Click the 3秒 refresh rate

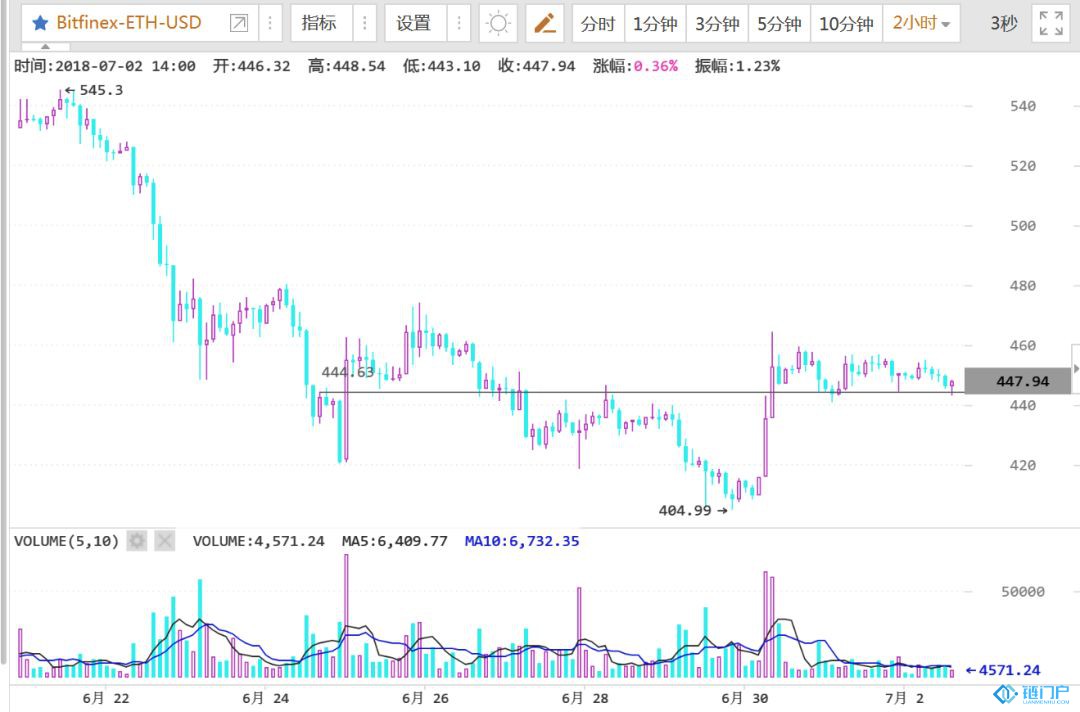pos(1004,24)
